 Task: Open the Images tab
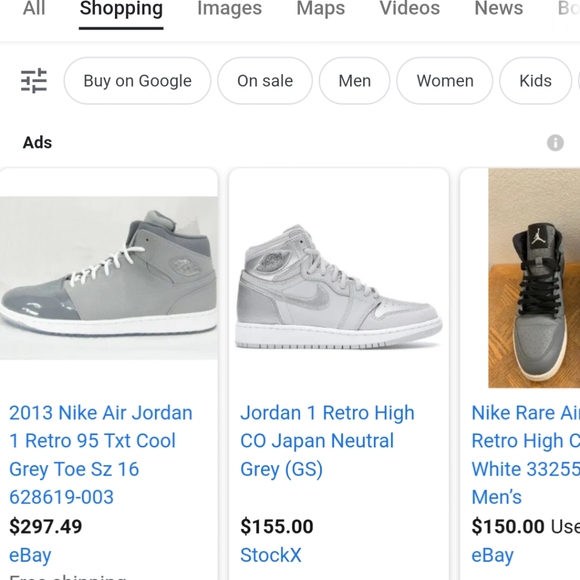[229, 9]
